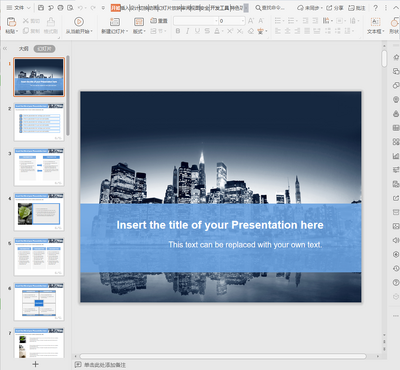
Task: Open Print Preview from quick access toolbar
Action: tap(70, 7)
